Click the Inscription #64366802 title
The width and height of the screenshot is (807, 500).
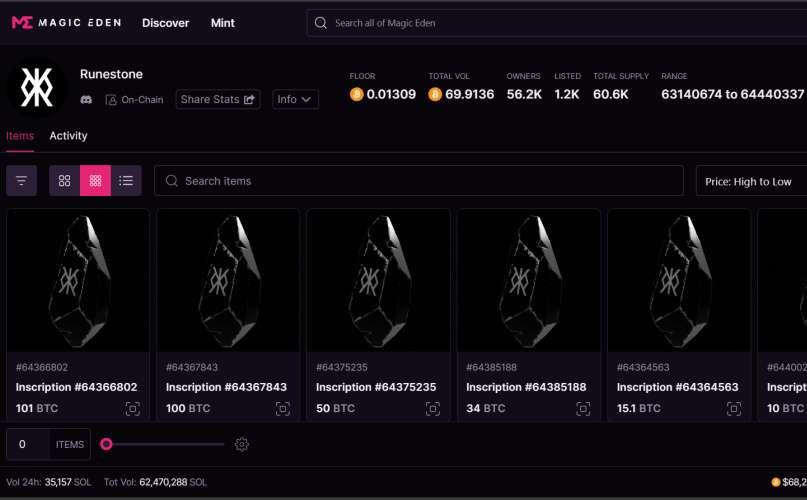pos(76,387)
